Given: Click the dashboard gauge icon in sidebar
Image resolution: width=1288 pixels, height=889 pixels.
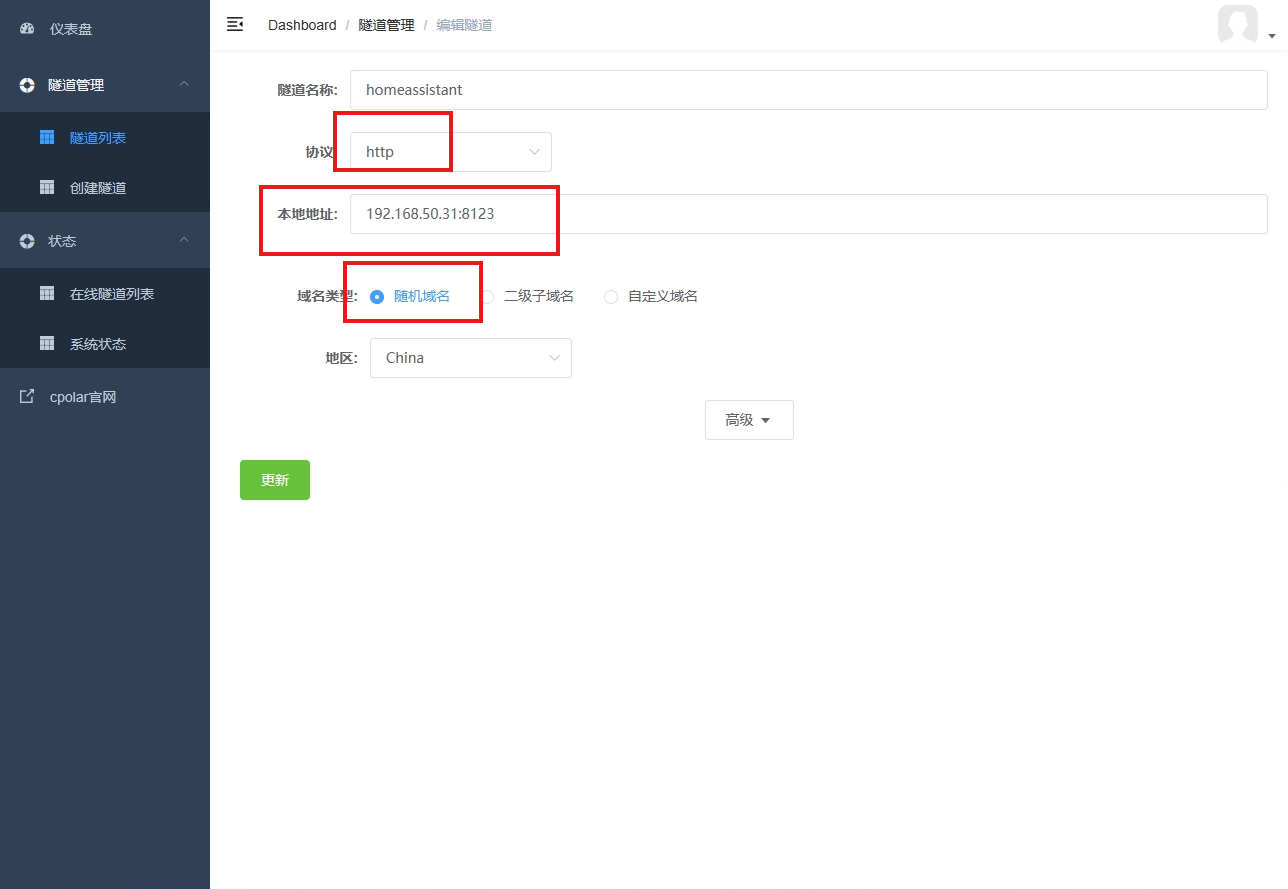Looking at the screenshot, I should [x=27, y=29].
